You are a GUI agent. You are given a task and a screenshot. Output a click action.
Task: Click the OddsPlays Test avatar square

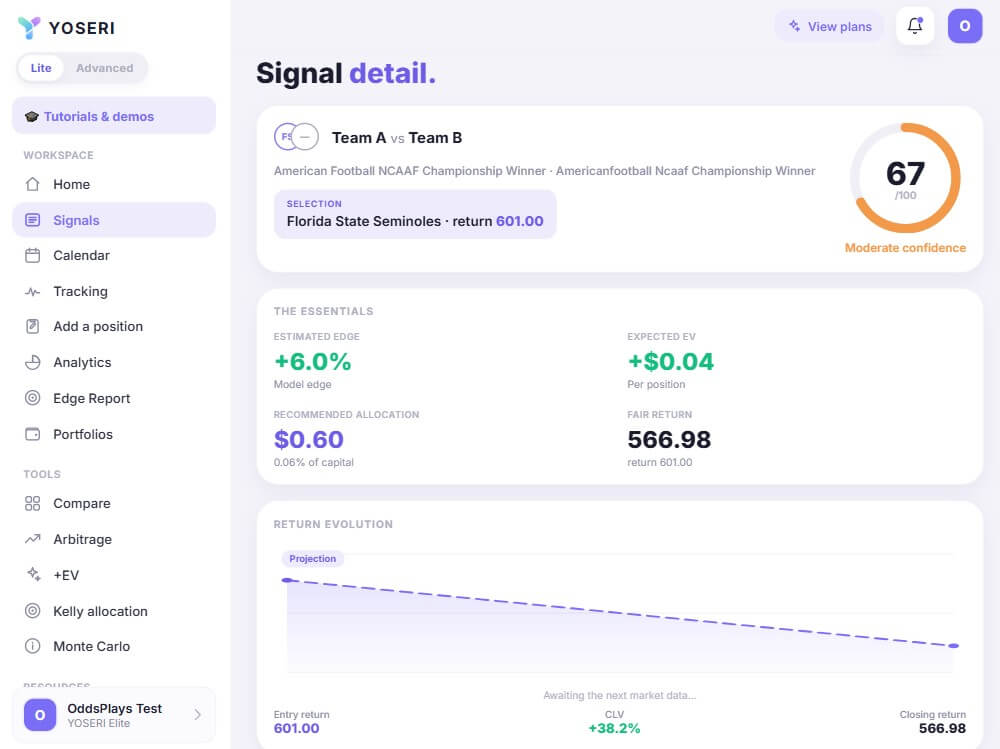(x=40, y=715)
